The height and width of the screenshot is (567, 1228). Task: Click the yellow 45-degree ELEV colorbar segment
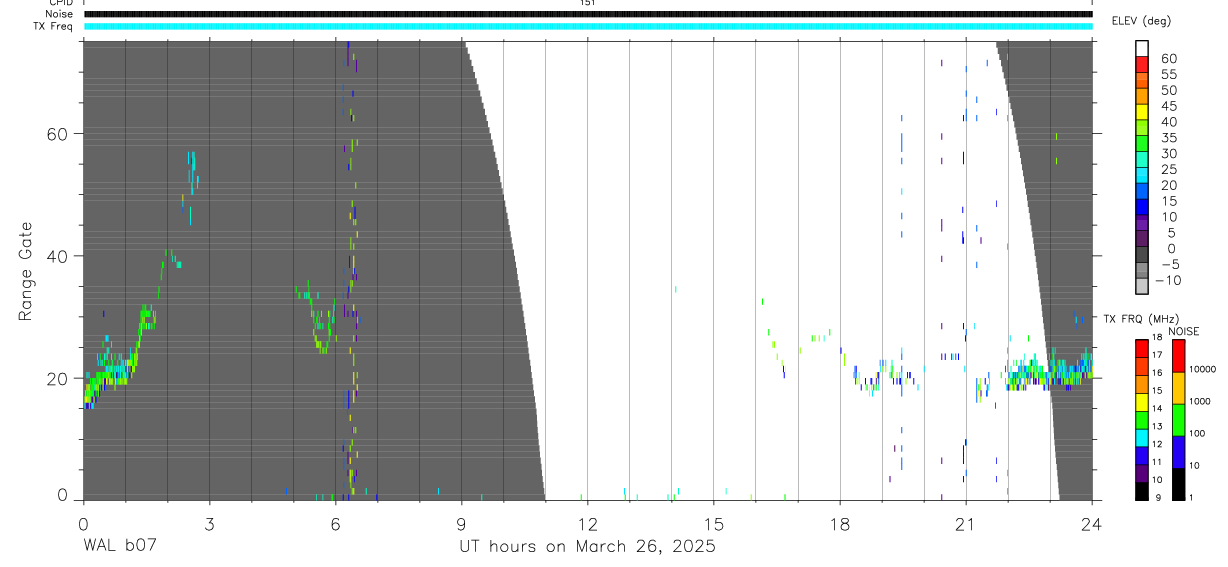[x=1142, y=113]
